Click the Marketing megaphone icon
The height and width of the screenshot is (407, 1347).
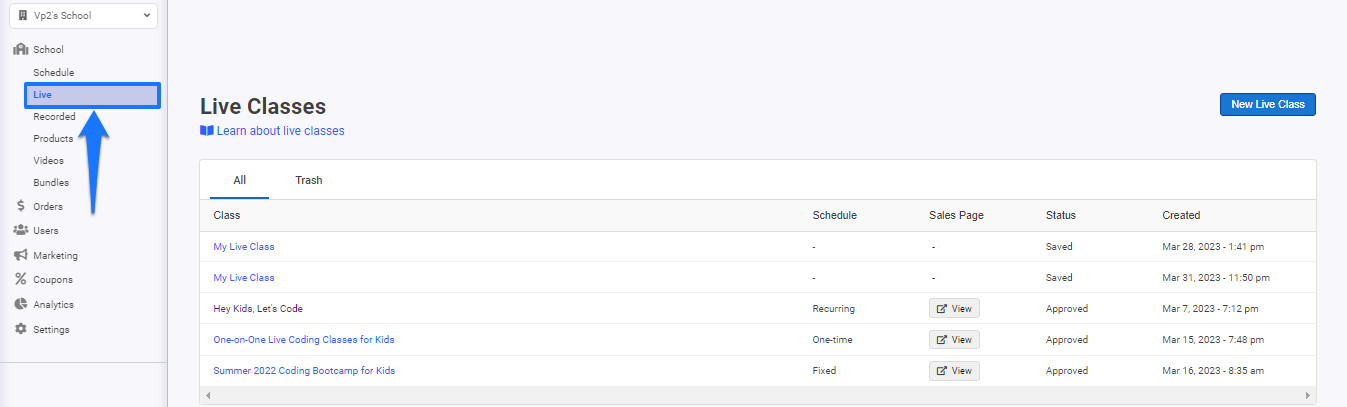tap(20, 255)
